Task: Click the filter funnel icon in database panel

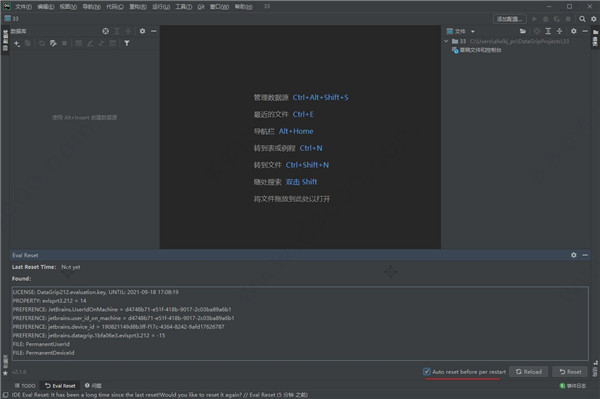Action: 127,44
